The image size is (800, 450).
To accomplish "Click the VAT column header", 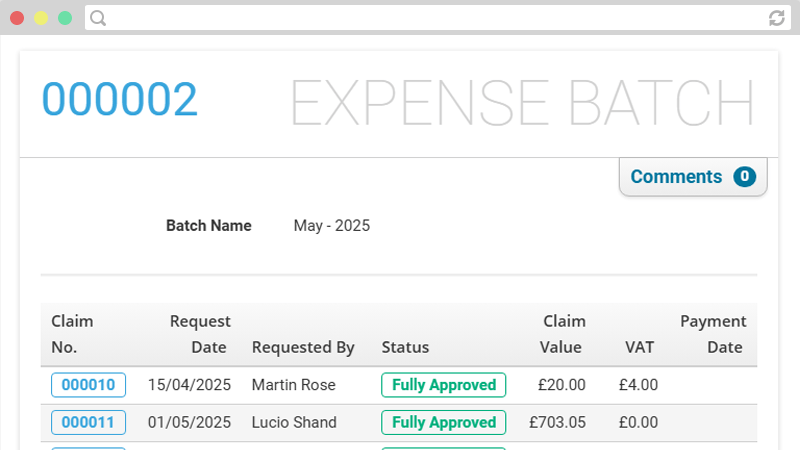I will click(639, 347).
